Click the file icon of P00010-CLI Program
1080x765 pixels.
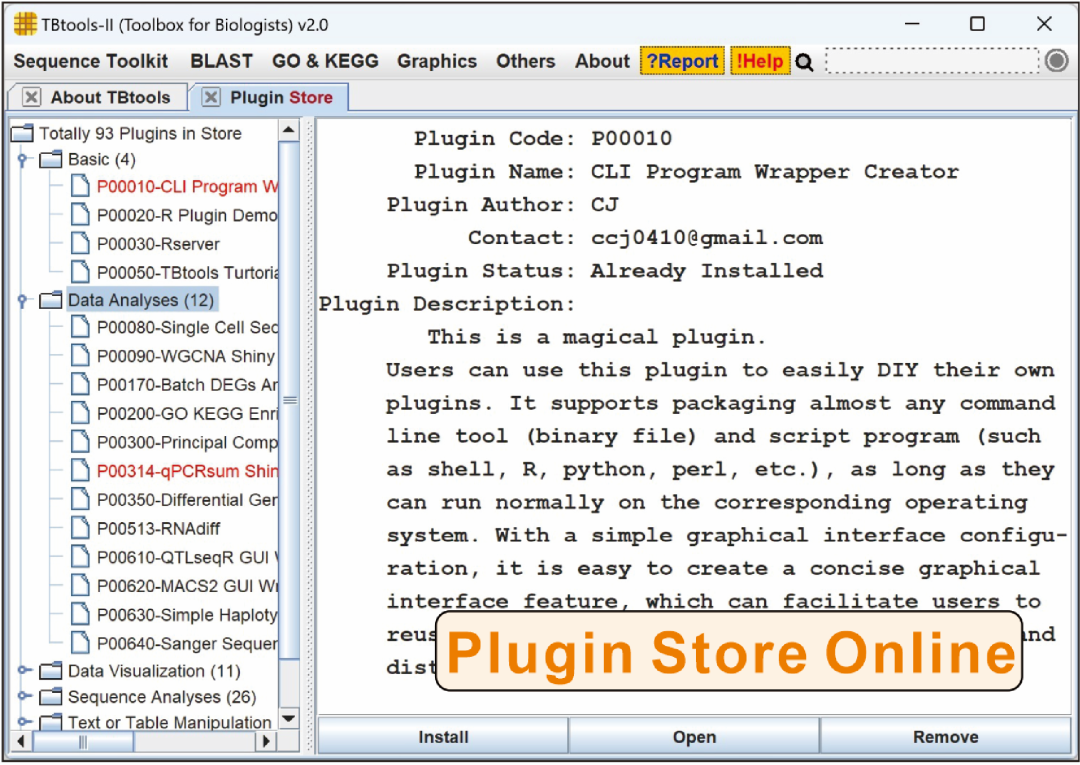click(81, 186)
